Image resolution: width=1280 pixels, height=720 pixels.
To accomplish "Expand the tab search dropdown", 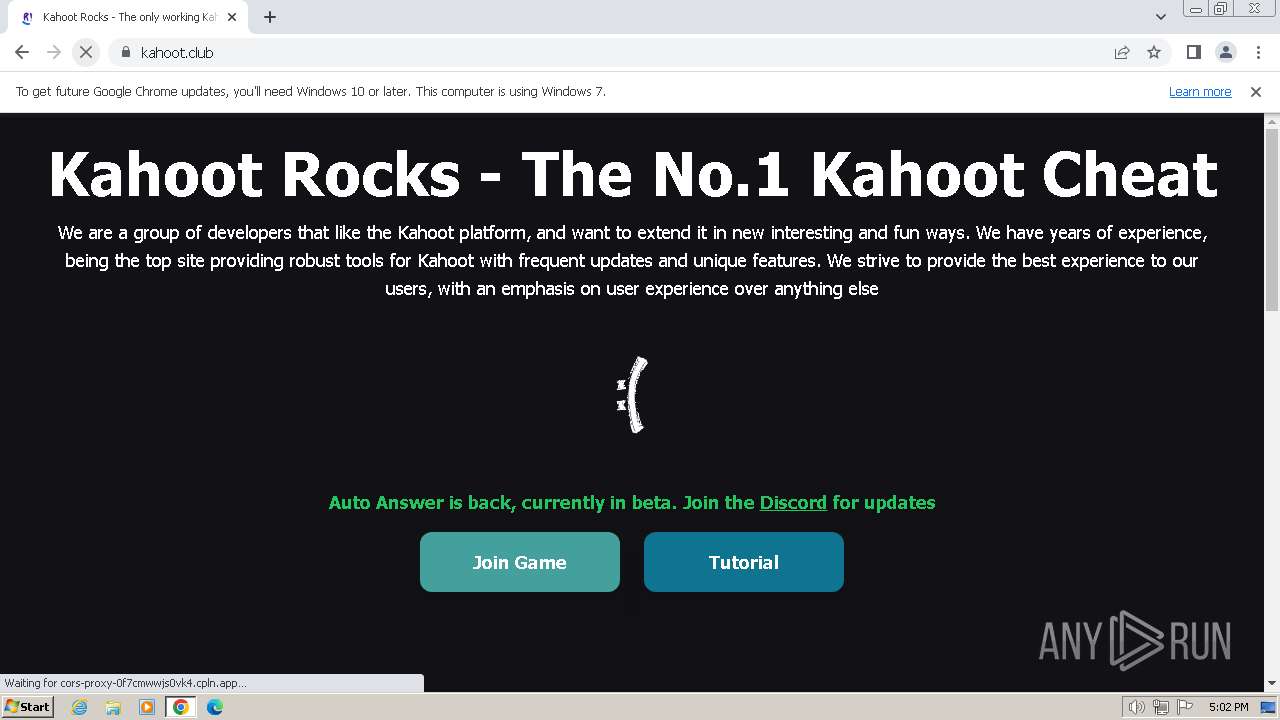I will click(1160, 17).
